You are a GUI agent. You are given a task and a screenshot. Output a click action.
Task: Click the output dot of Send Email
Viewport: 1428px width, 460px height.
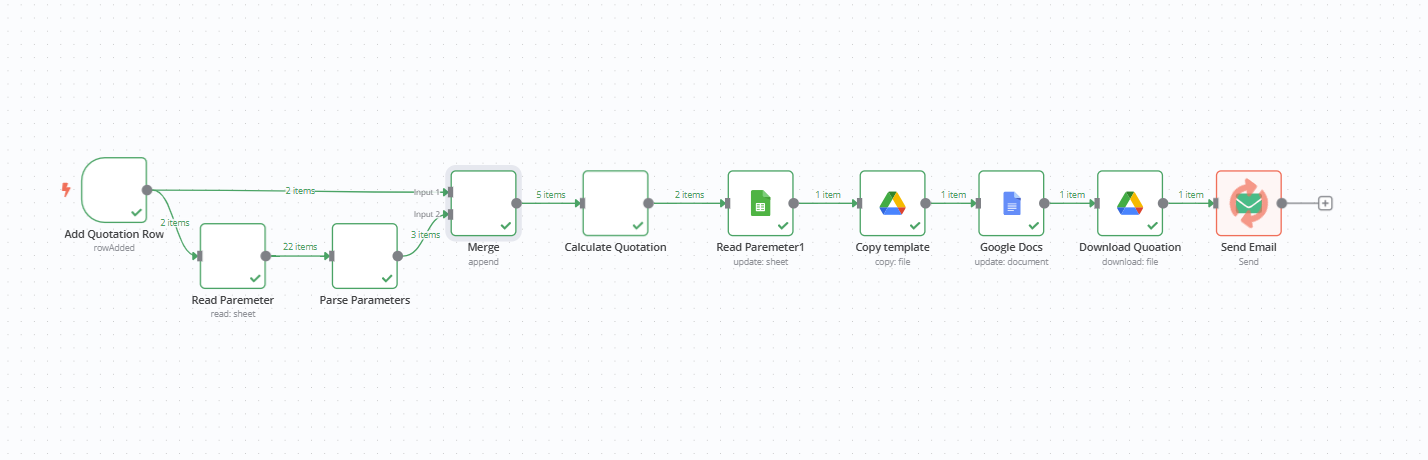pyautogui.click(x=1282, y=203)
